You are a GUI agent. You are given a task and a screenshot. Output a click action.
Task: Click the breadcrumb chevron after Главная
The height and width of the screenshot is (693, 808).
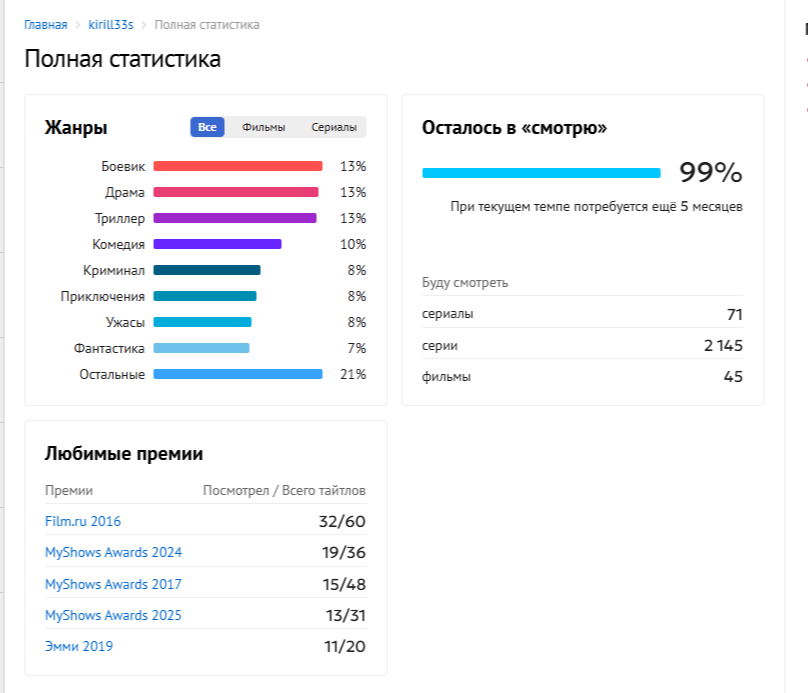pyautogui.click(x=78, y=25)
